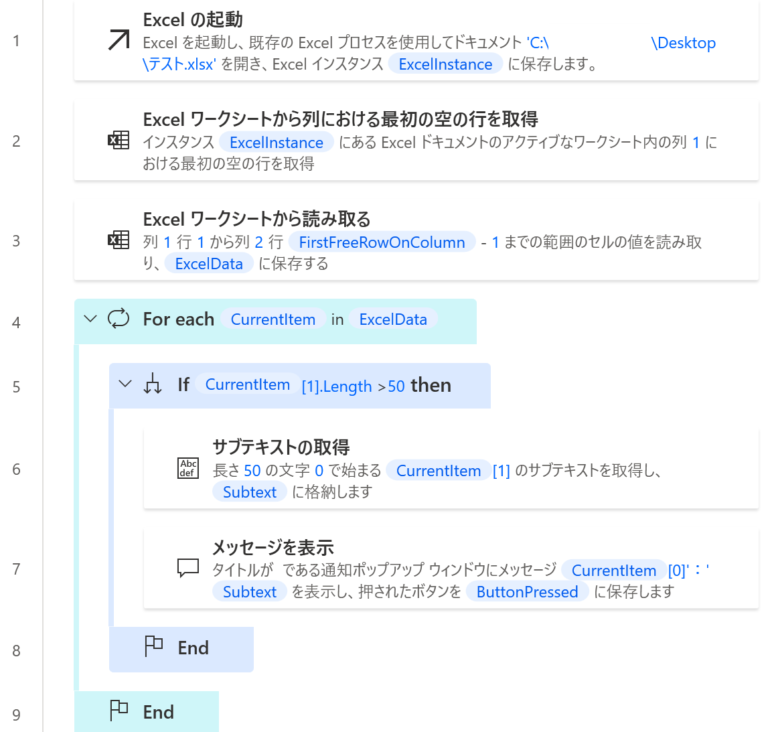Click the flag icon on outer End

[x=119, y=711]
